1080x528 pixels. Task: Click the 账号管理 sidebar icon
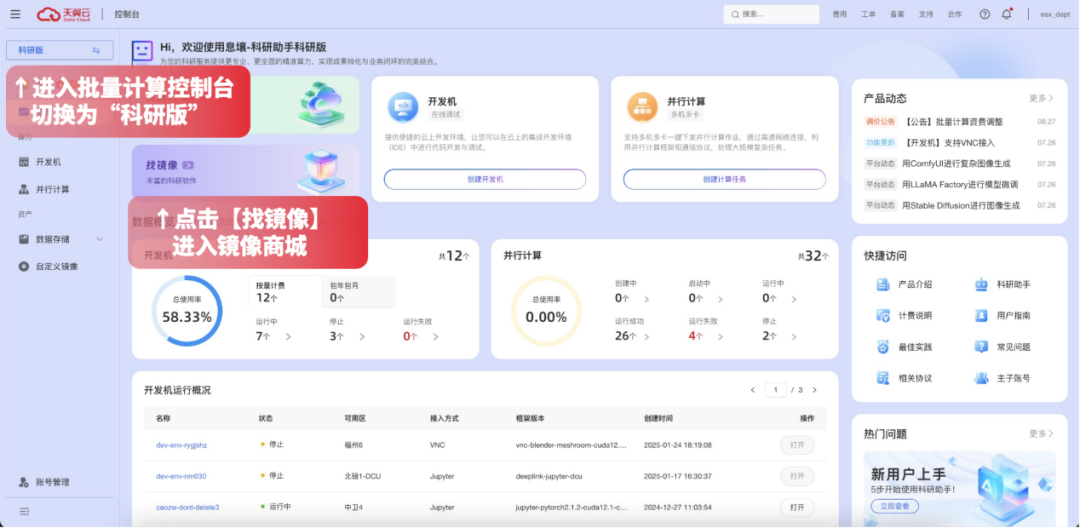tap(23, 482)
